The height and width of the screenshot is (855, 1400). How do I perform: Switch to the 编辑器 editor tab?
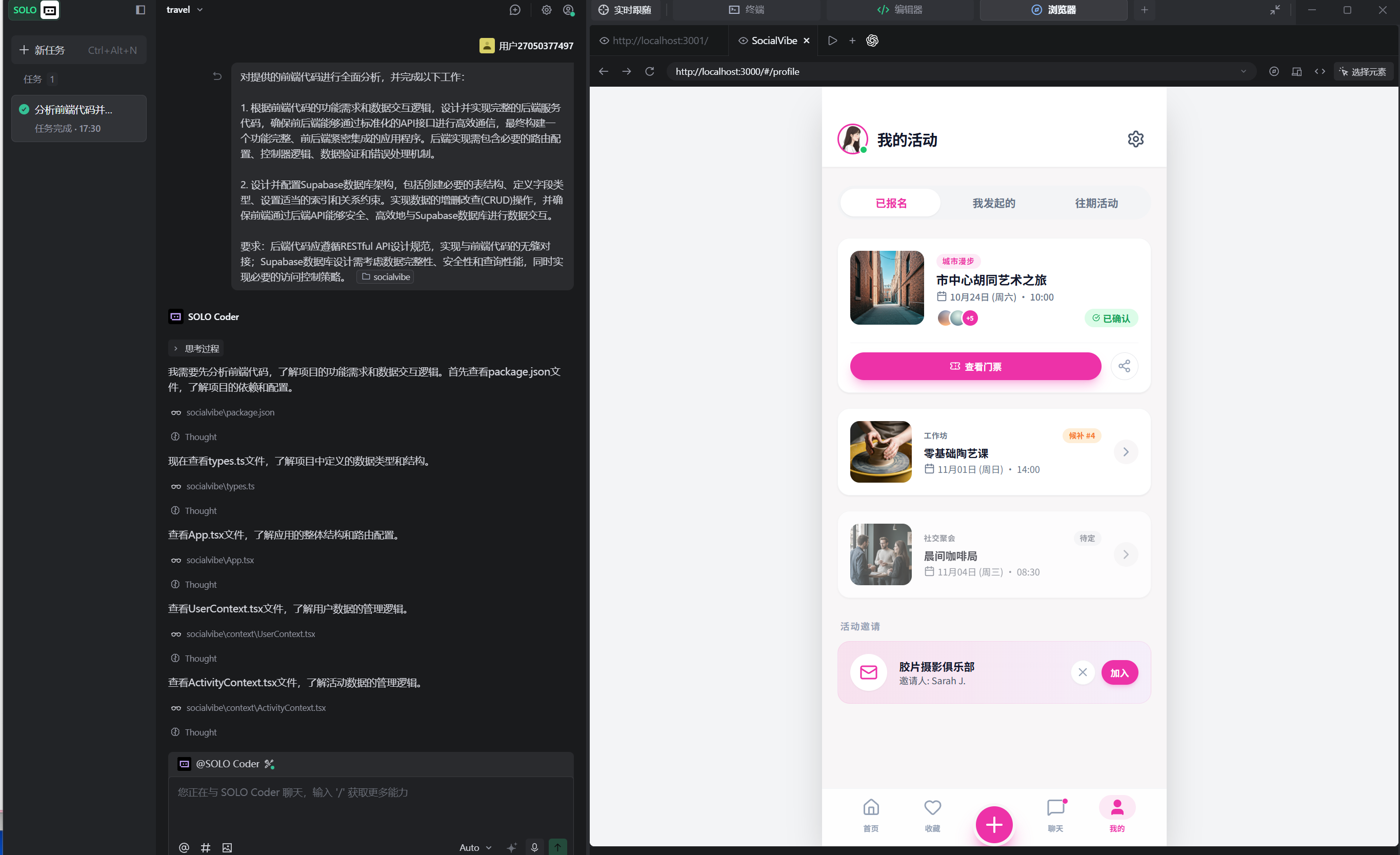point(900,10)
